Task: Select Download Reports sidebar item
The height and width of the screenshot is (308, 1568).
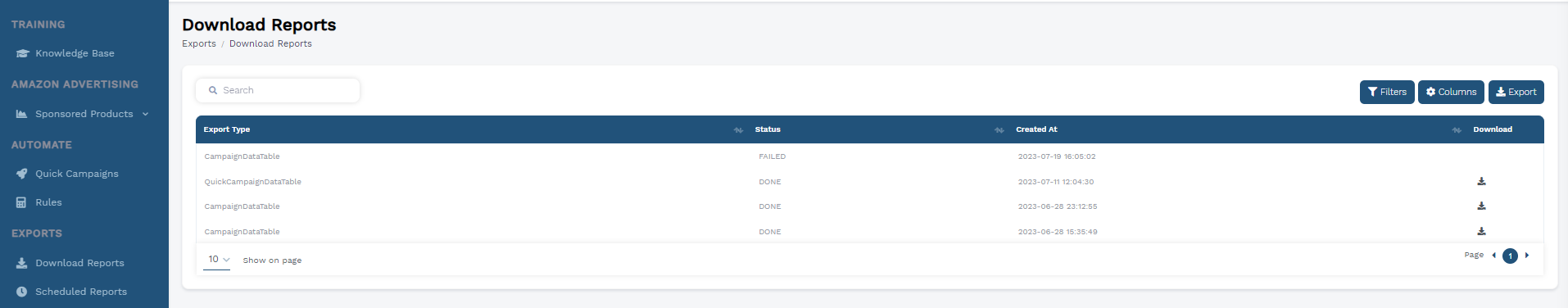Action: [x=79, y=263]
